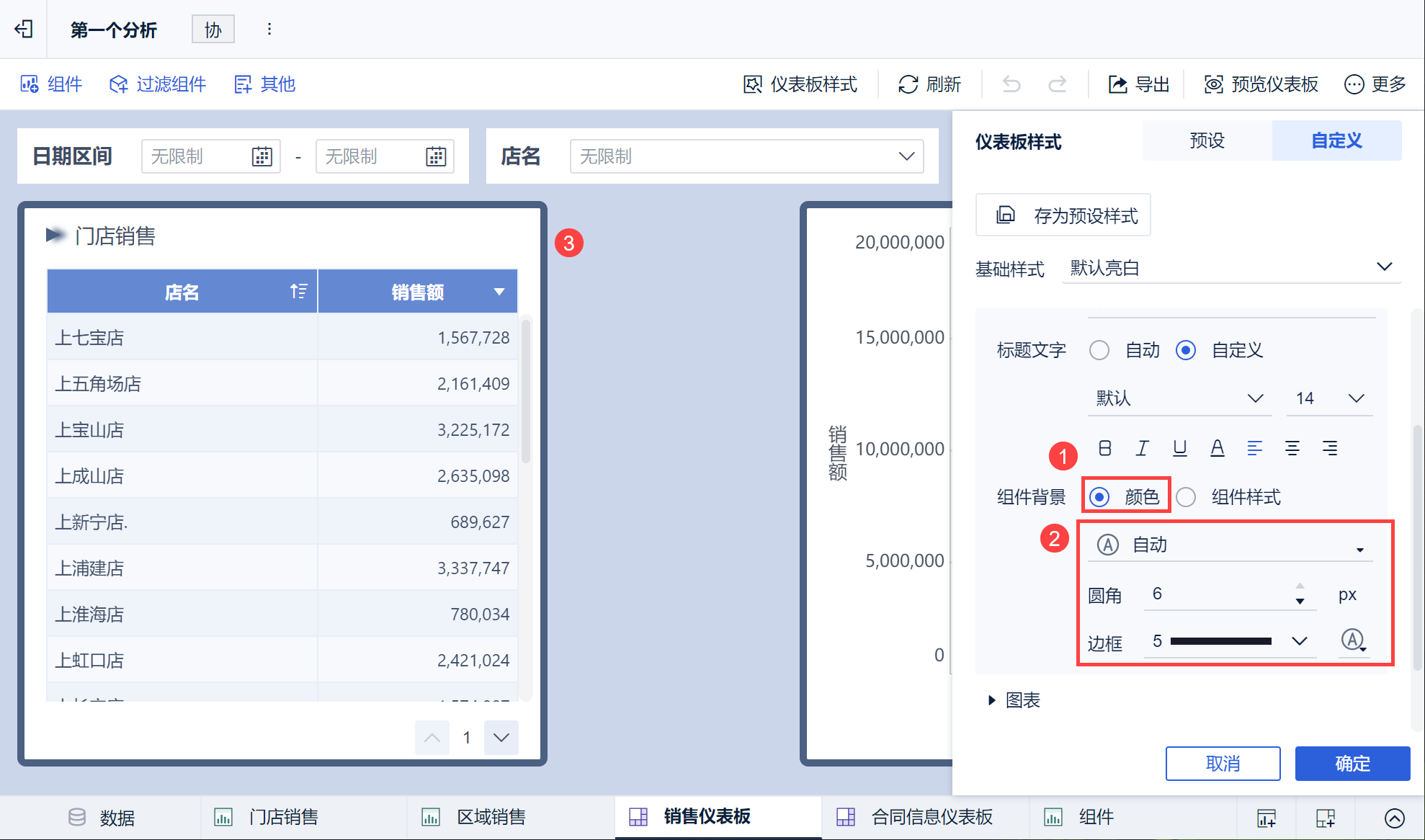Viewport: 1425px width, 840px height.
Task: Center-align the title text
Action: [x=1292, y=448]
